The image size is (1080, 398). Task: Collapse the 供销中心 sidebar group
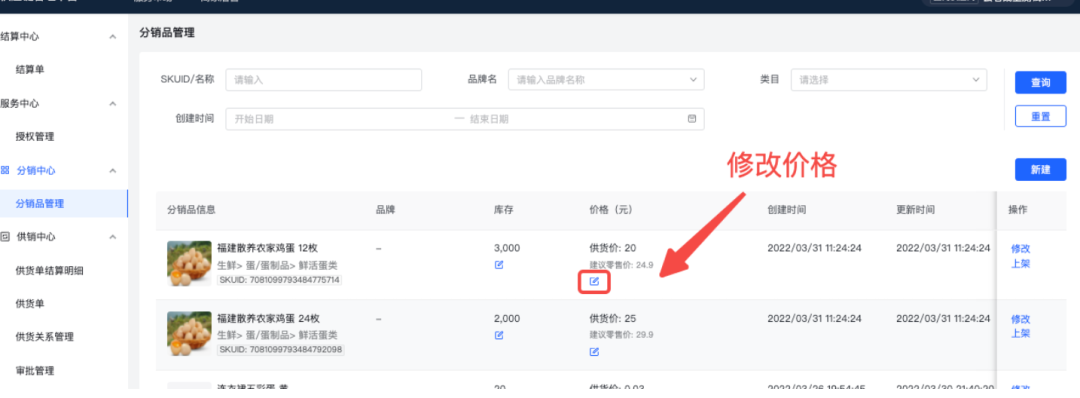coord(113,237)
